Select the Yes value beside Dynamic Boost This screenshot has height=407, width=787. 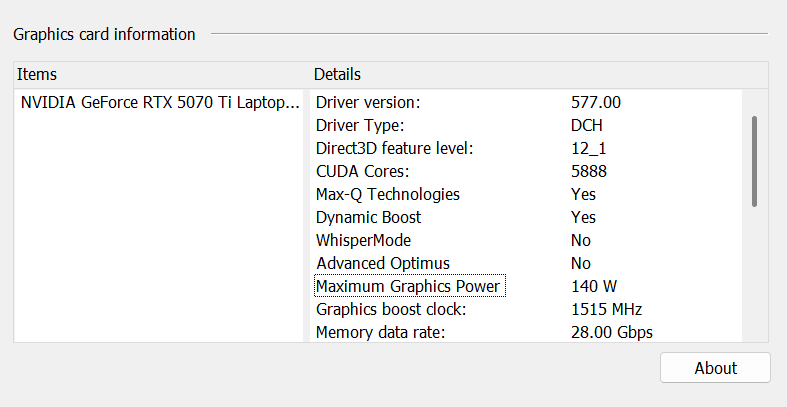[x=583, y=218]
